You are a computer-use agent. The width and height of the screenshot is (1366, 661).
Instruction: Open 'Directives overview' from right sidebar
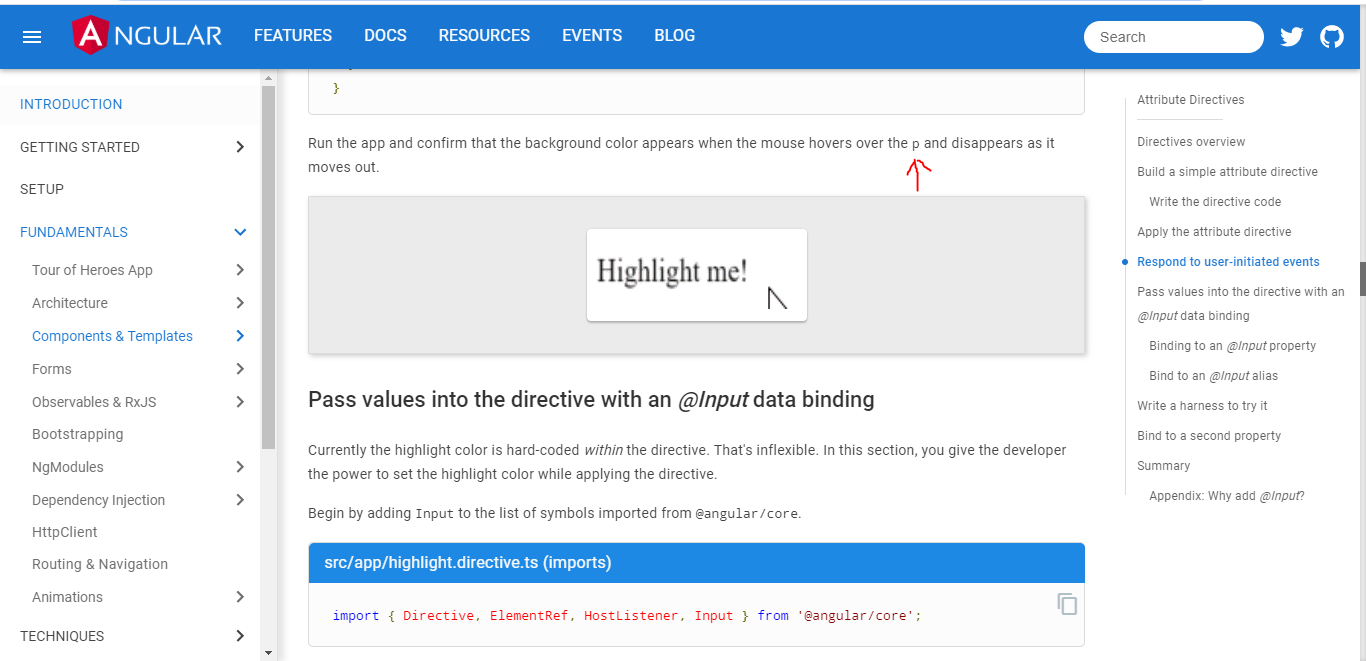tap(1190, 141)
